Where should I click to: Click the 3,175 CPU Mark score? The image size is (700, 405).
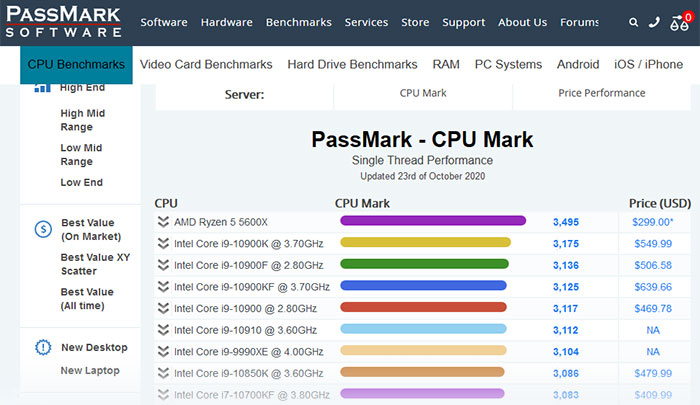point(566,243)
